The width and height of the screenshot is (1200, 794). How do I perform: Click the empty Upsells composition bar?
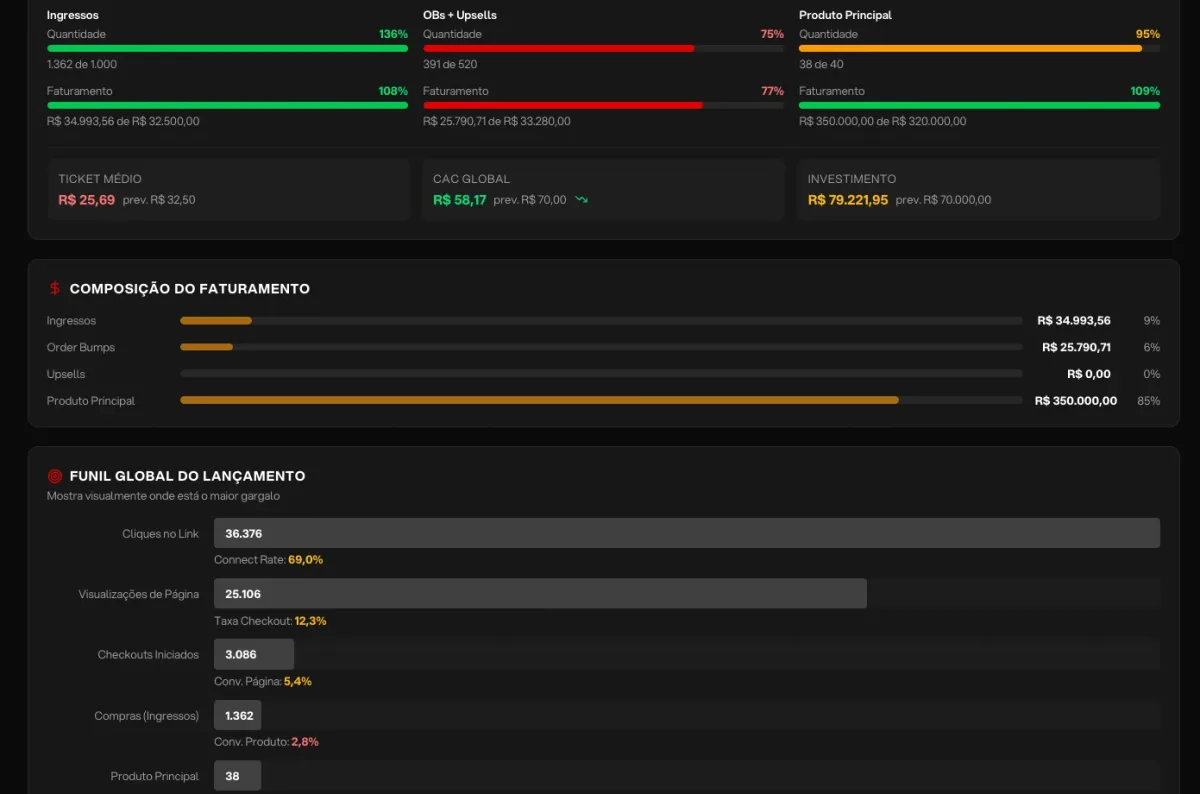click(x=601, y=374)
